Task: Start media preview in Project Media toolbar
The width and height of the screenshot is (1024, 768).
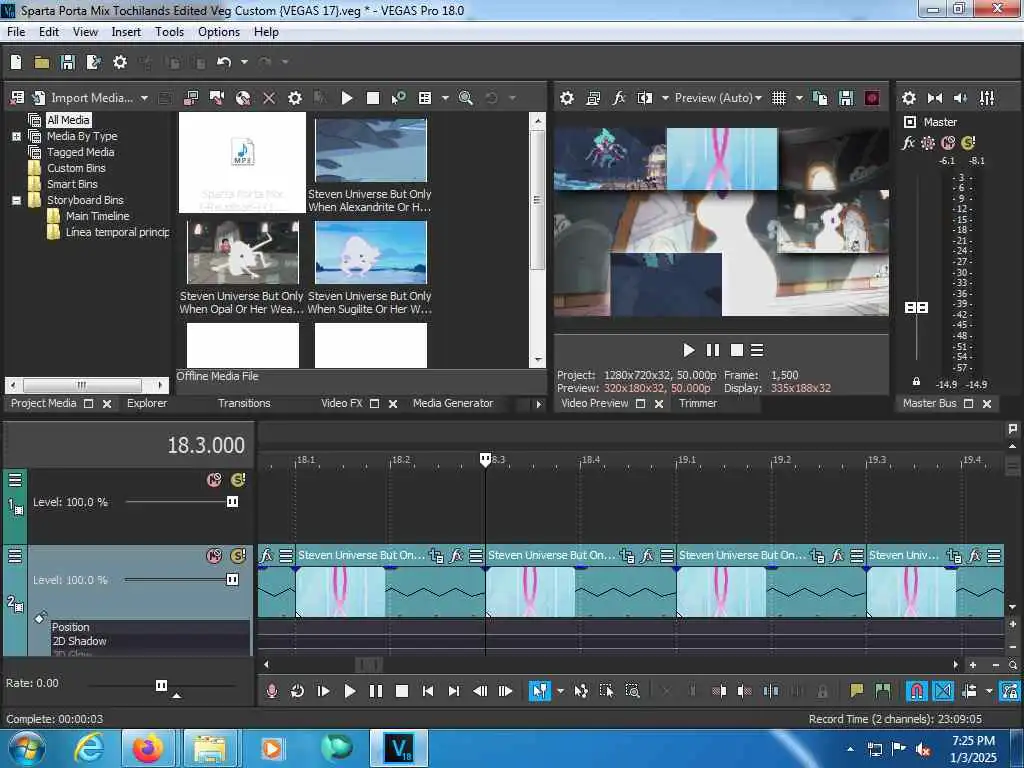Action: pyautogui.click(x=347, y=98)
